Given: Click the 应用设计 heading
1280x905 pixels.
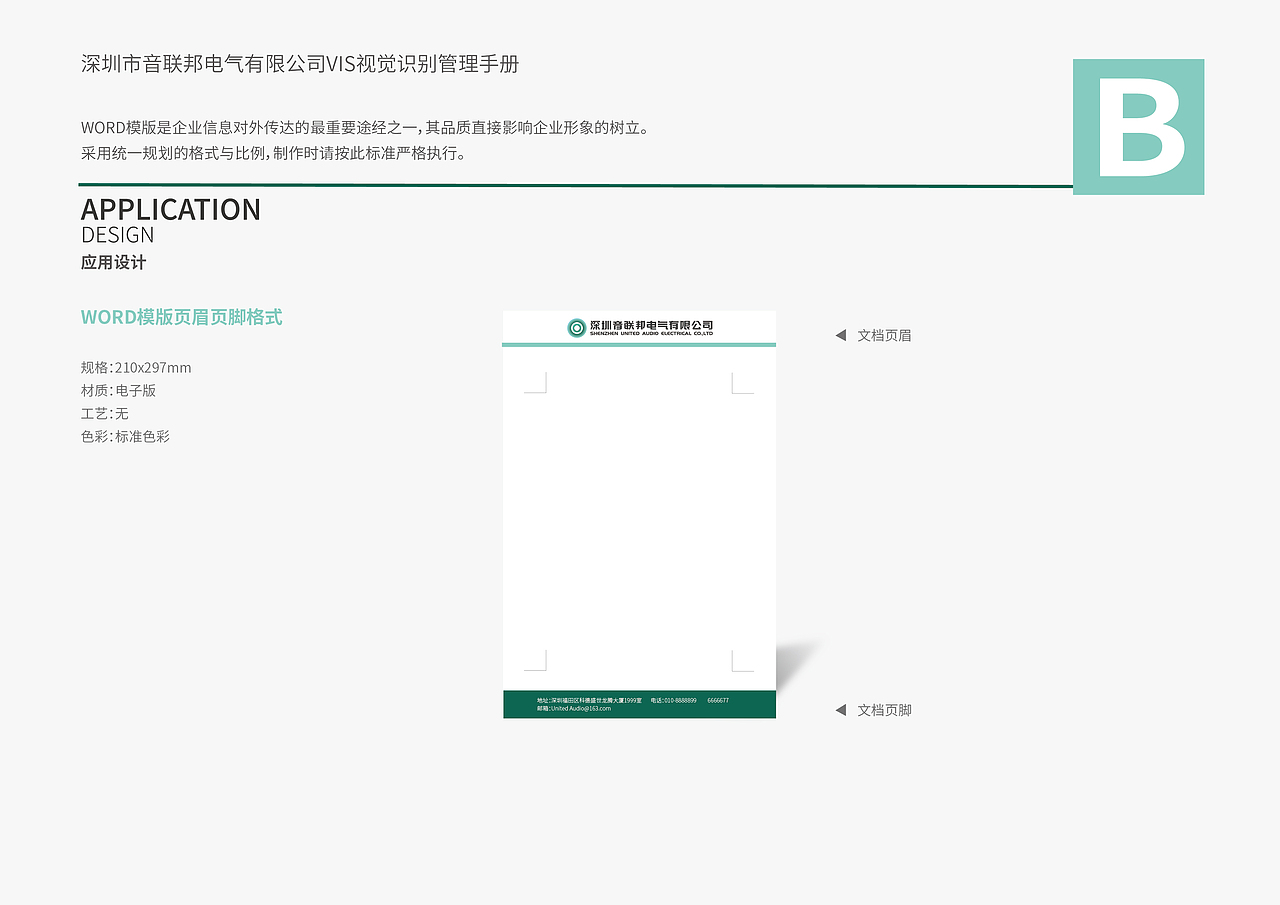Looking at the screenshot, I should coord(113,263).
